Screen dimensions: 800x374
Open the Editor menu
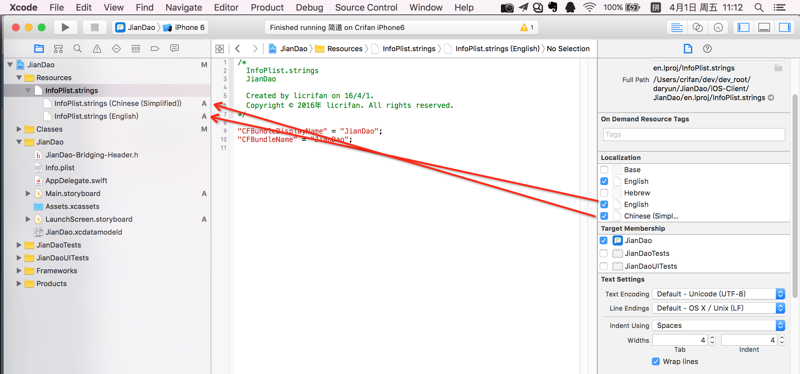[x=226, y=8]
